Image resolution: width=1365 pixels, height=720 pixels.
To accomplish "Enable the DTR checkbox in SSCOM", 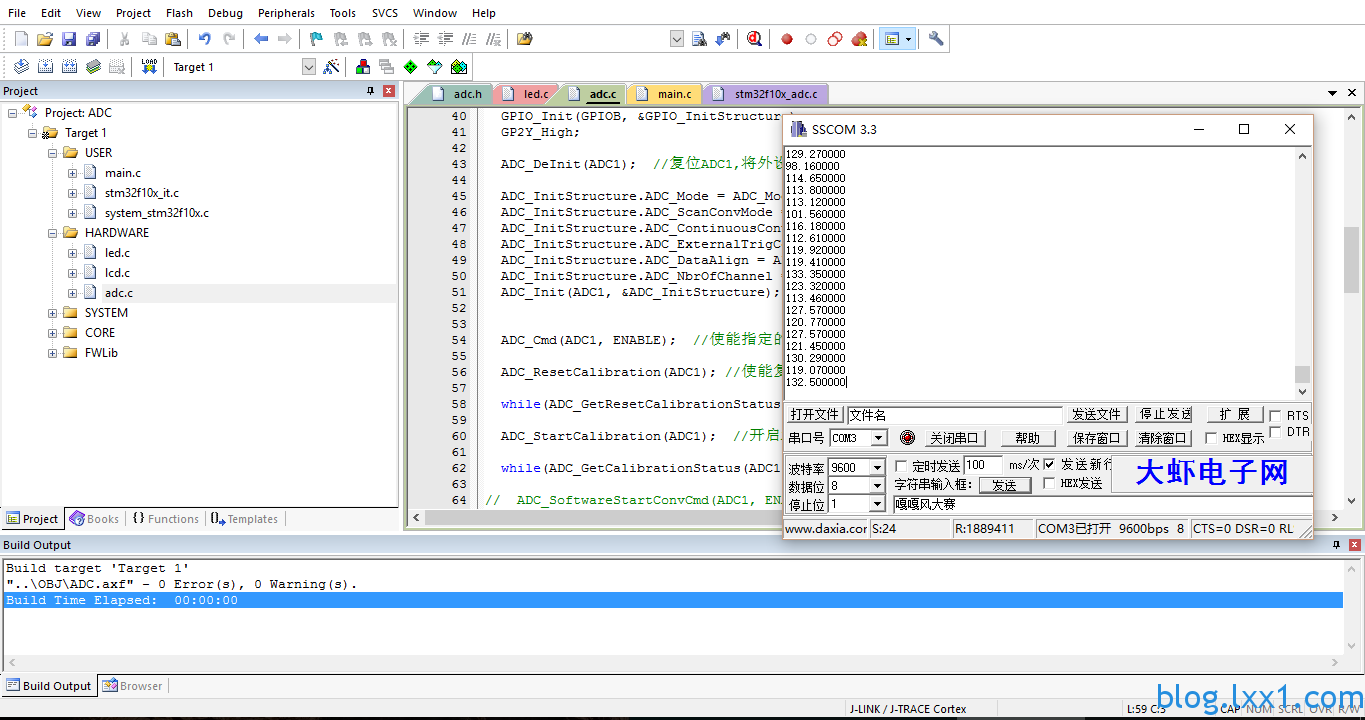I will tap(1275, 432).
